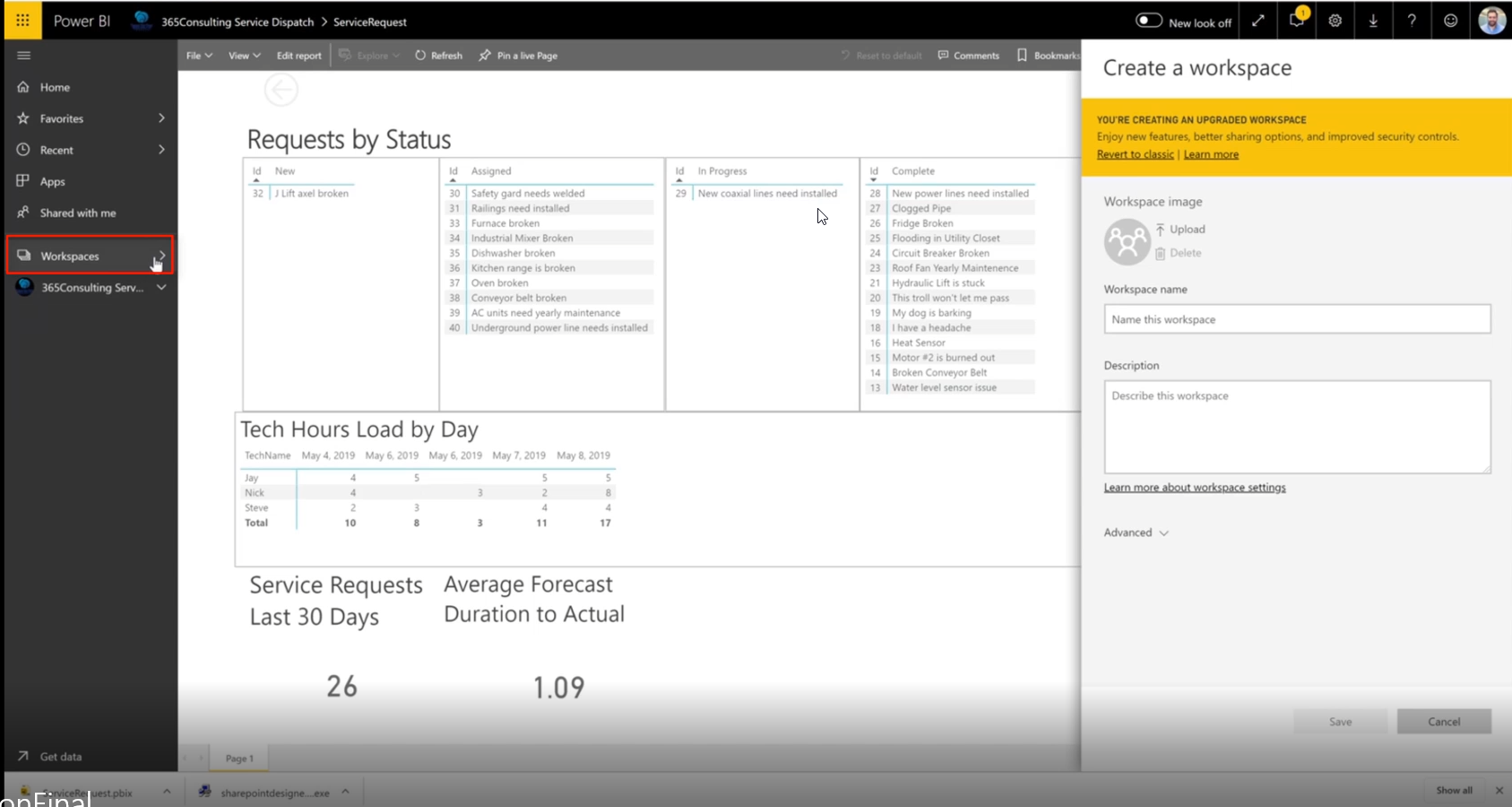Collapse the navigation pane hamburger icon
Screen dimensions: 1512x807
click(x=23, y=56)
